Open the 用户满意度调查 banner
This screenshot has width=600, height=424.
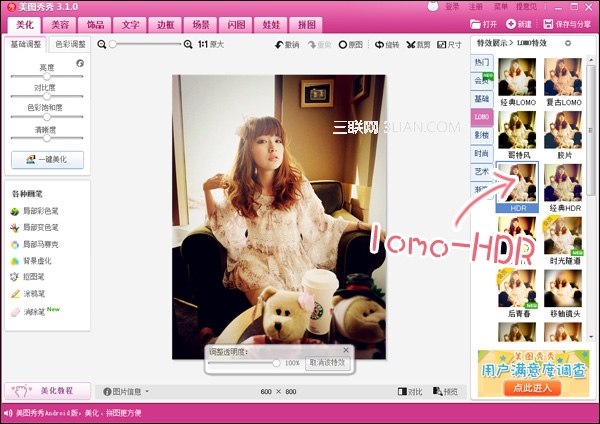[533, 373]
